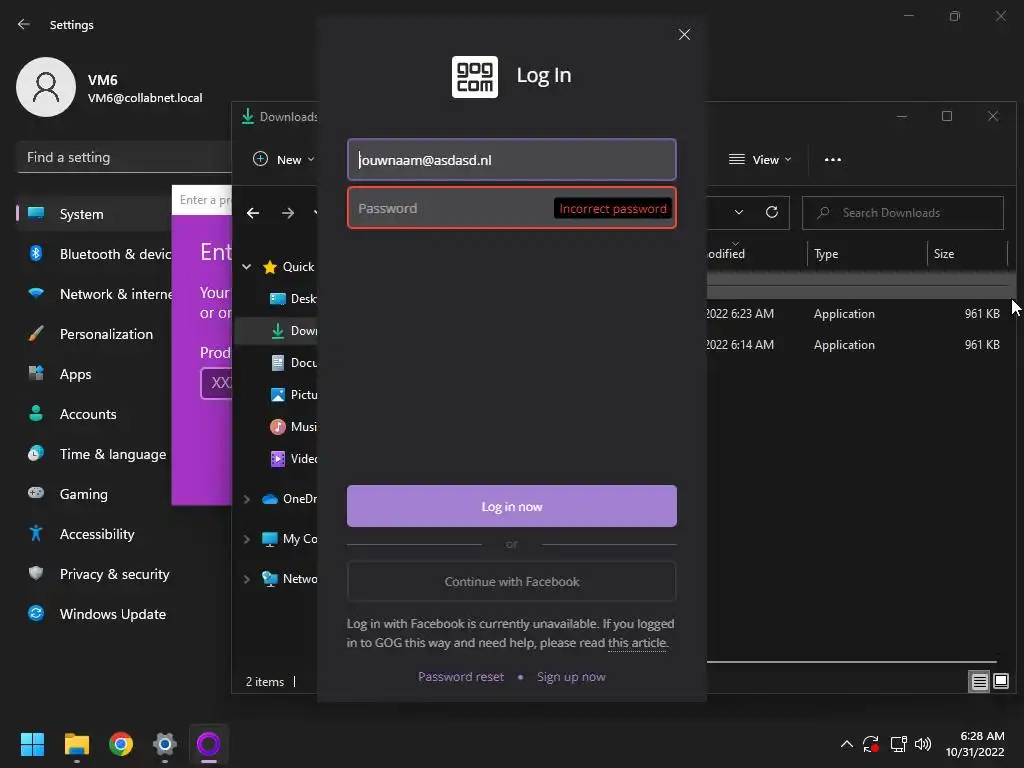The image size is (1024, 768).
Task: Select the file modified at 6:14 AM
Action: 861,345
